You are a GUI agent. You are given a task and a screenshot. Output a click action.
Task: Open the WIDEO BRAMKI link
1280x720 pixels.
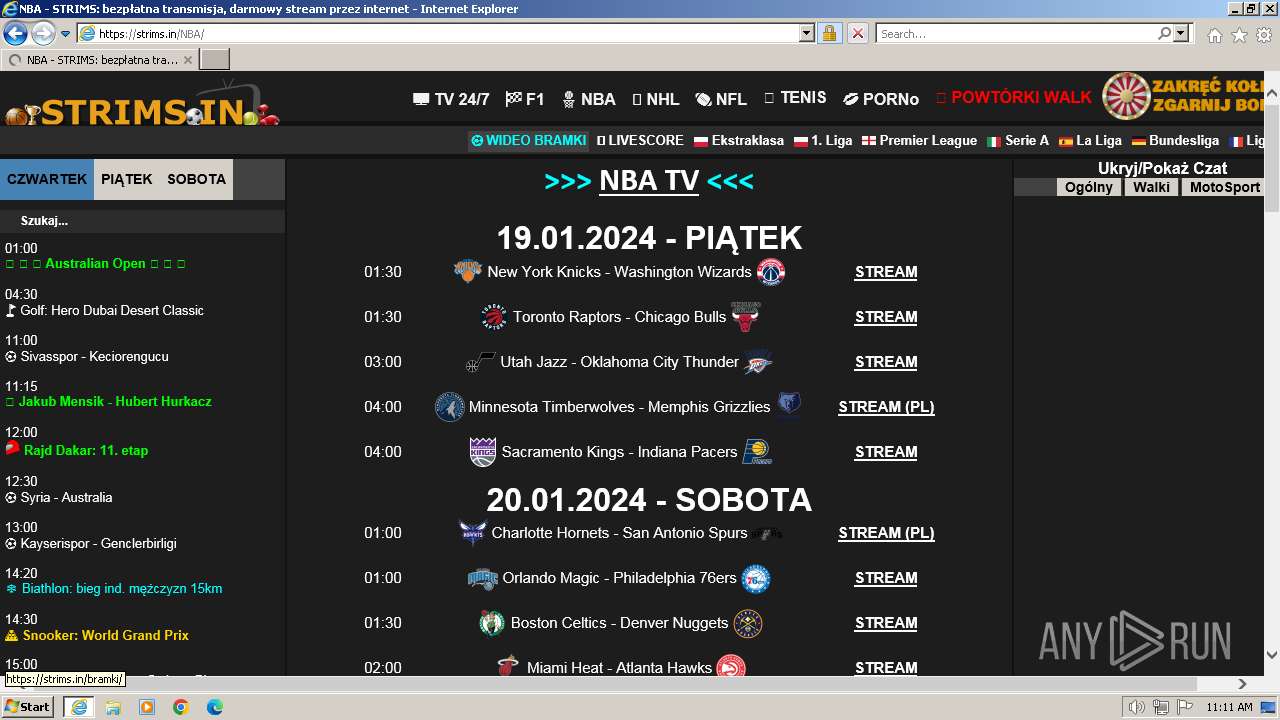click(x=528, y=141)
